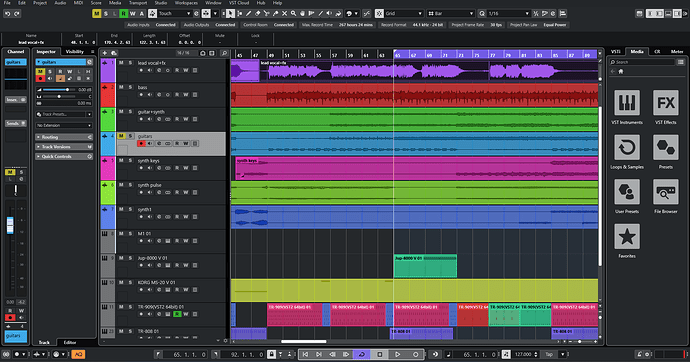This screenshot has height=362, width=690.
Task: Click the Redo arrow in the toolbar
Action: 17,14
